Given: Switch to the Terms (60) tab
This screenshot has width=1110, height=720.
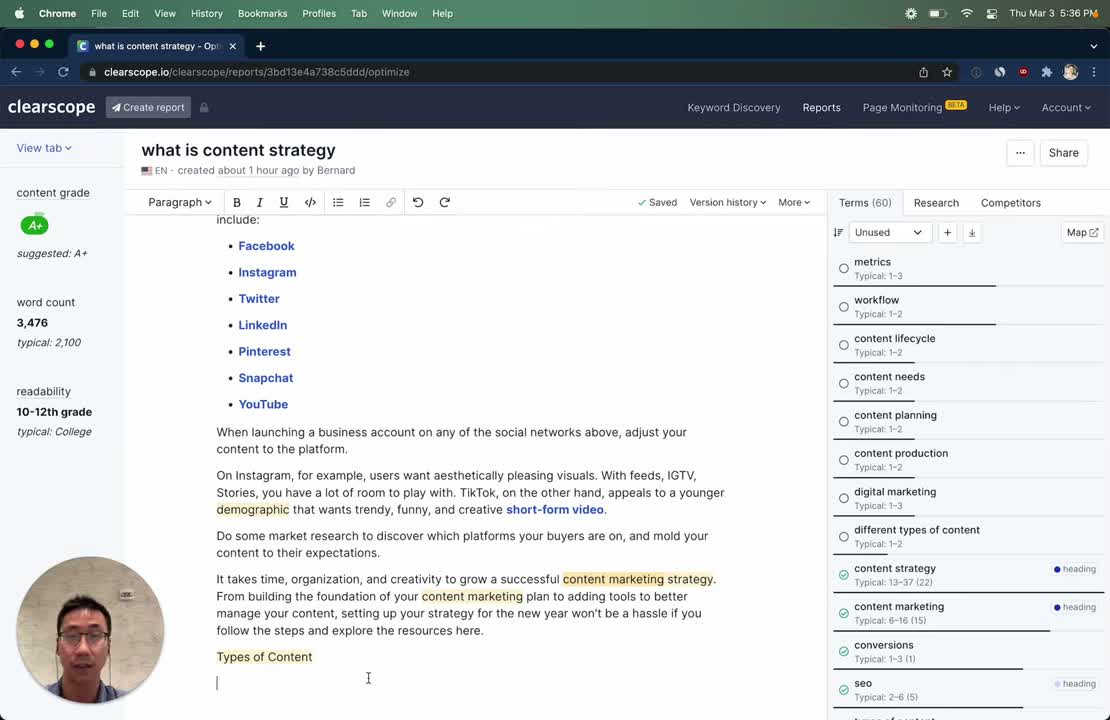Looking at the screenshot, I should (x=865, y=202).
